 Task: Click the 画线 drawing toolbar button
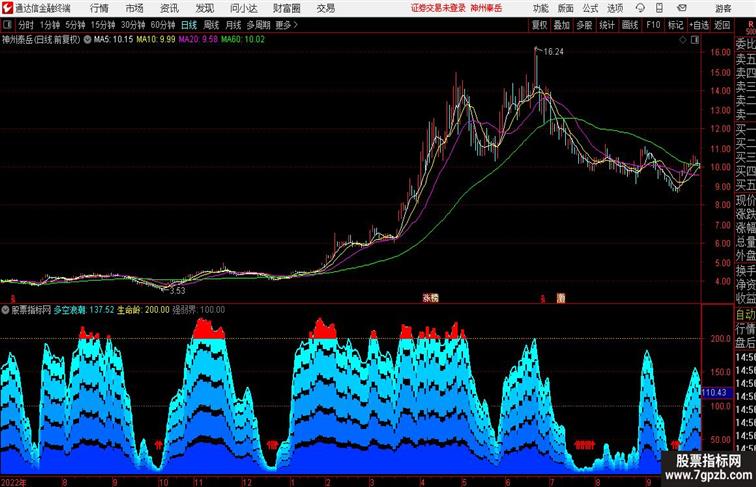(630, 25)
